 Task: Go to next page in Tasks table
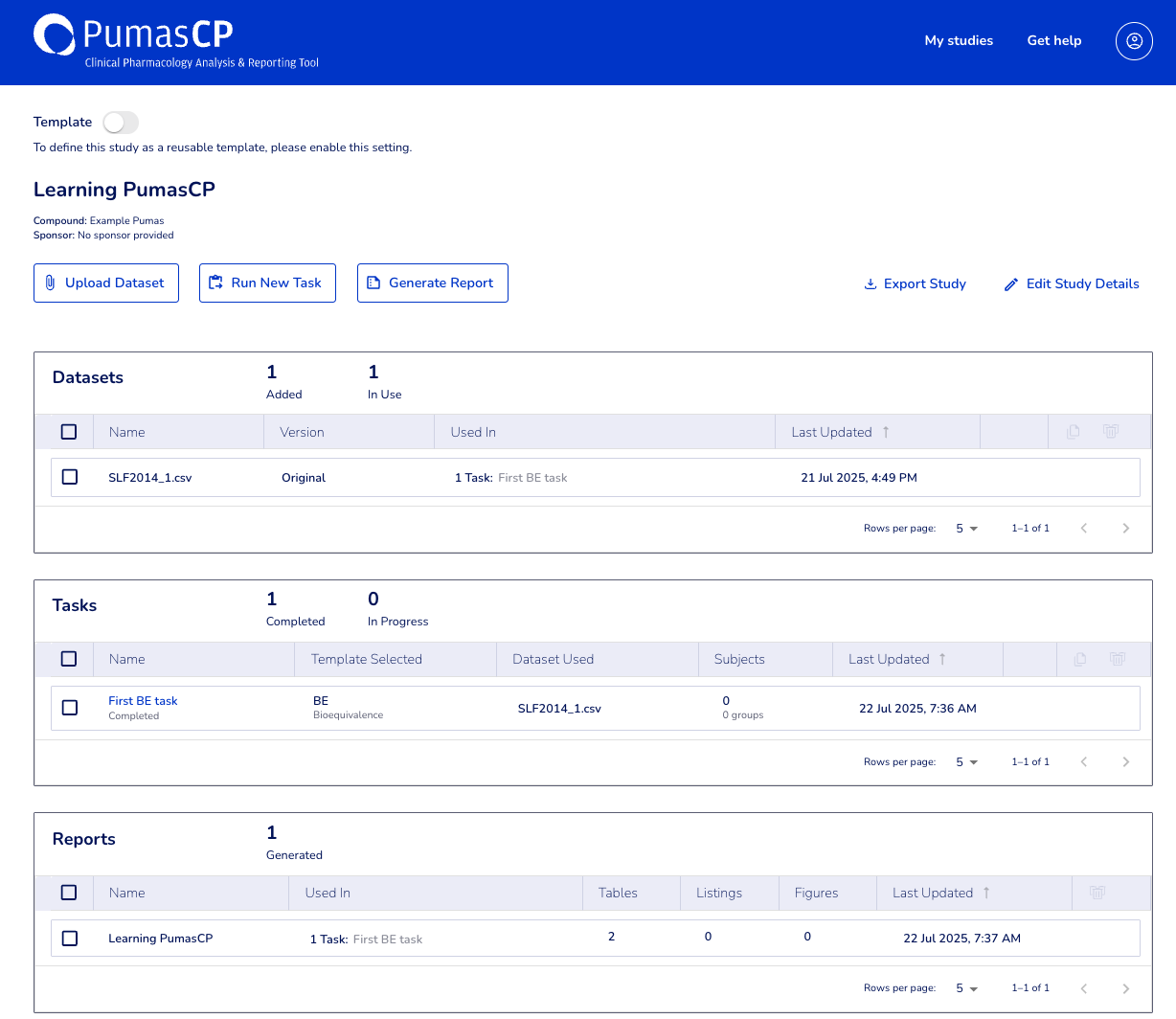coord(1125,761)
